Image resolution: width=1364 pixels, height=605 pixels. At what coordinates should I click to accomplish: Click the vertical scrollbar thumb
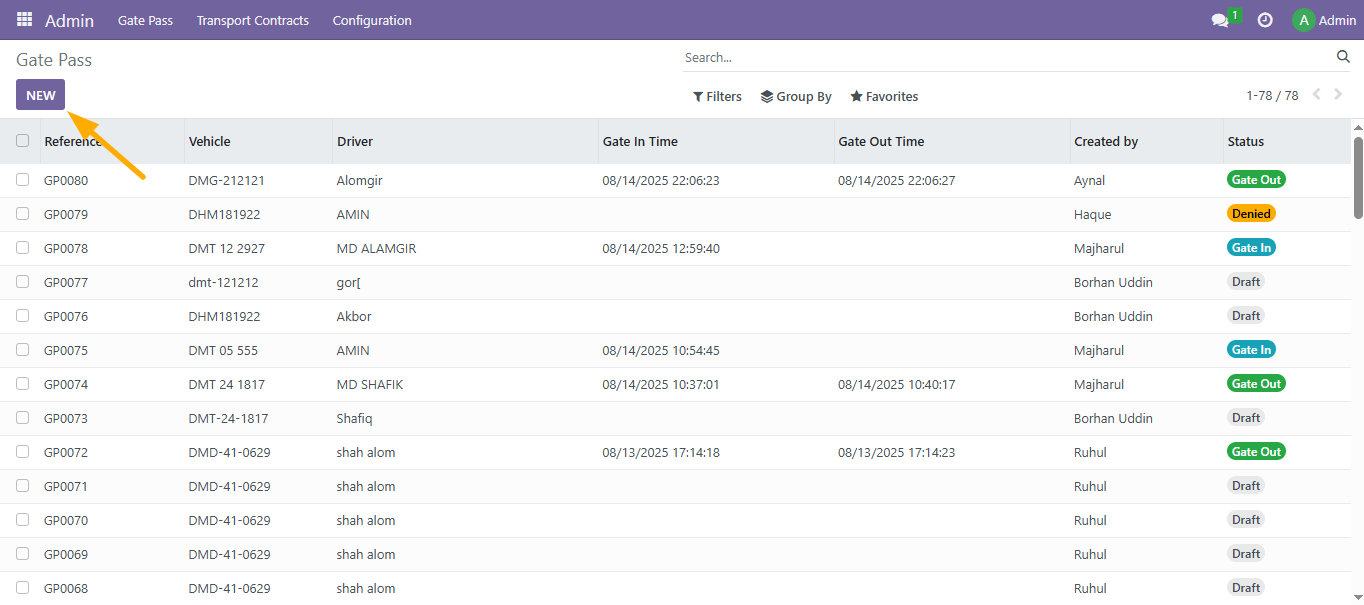[1358, 177]
